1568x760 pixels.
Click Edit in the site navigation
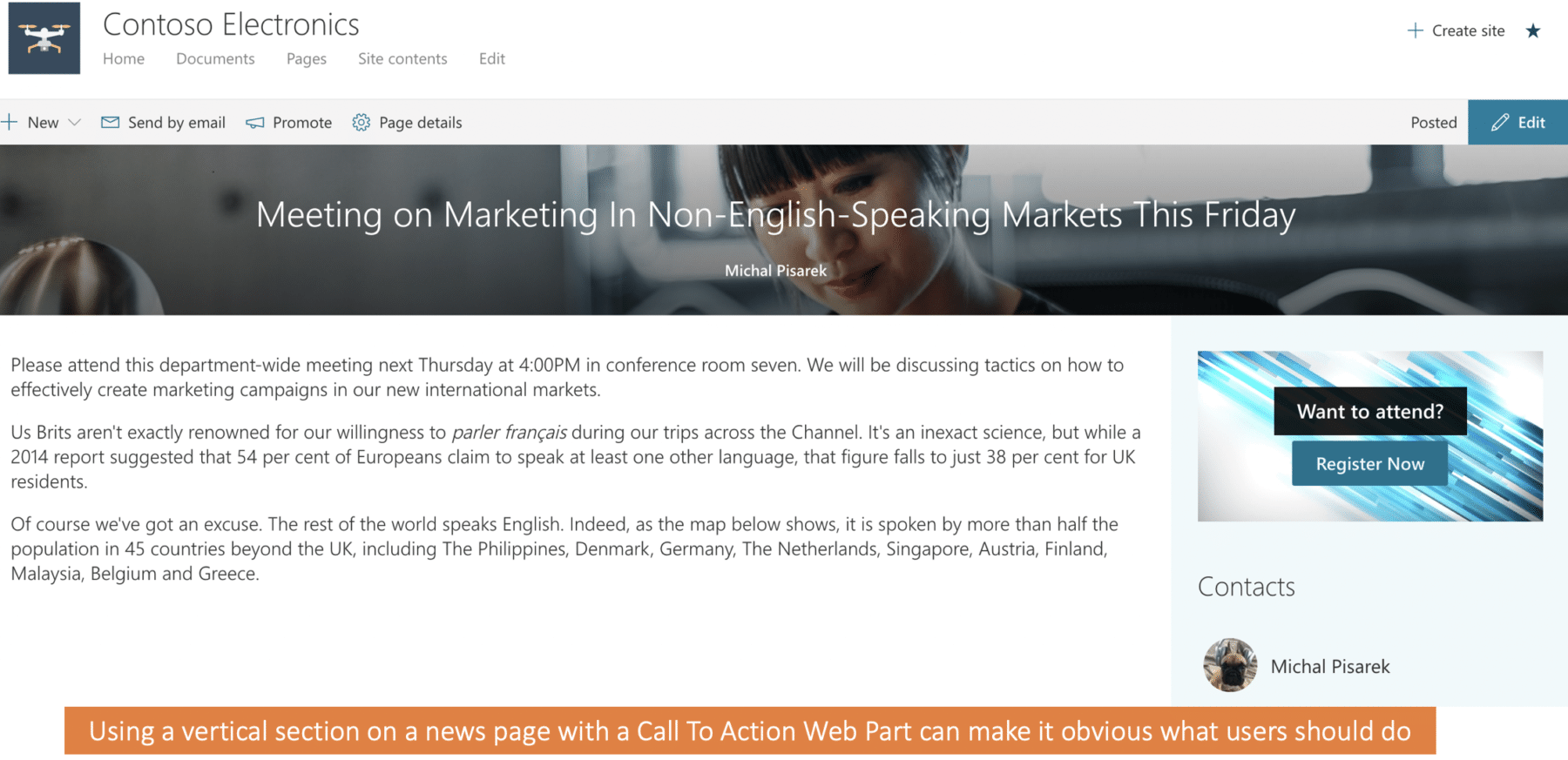pyautogui.click(x=491, y=58)
